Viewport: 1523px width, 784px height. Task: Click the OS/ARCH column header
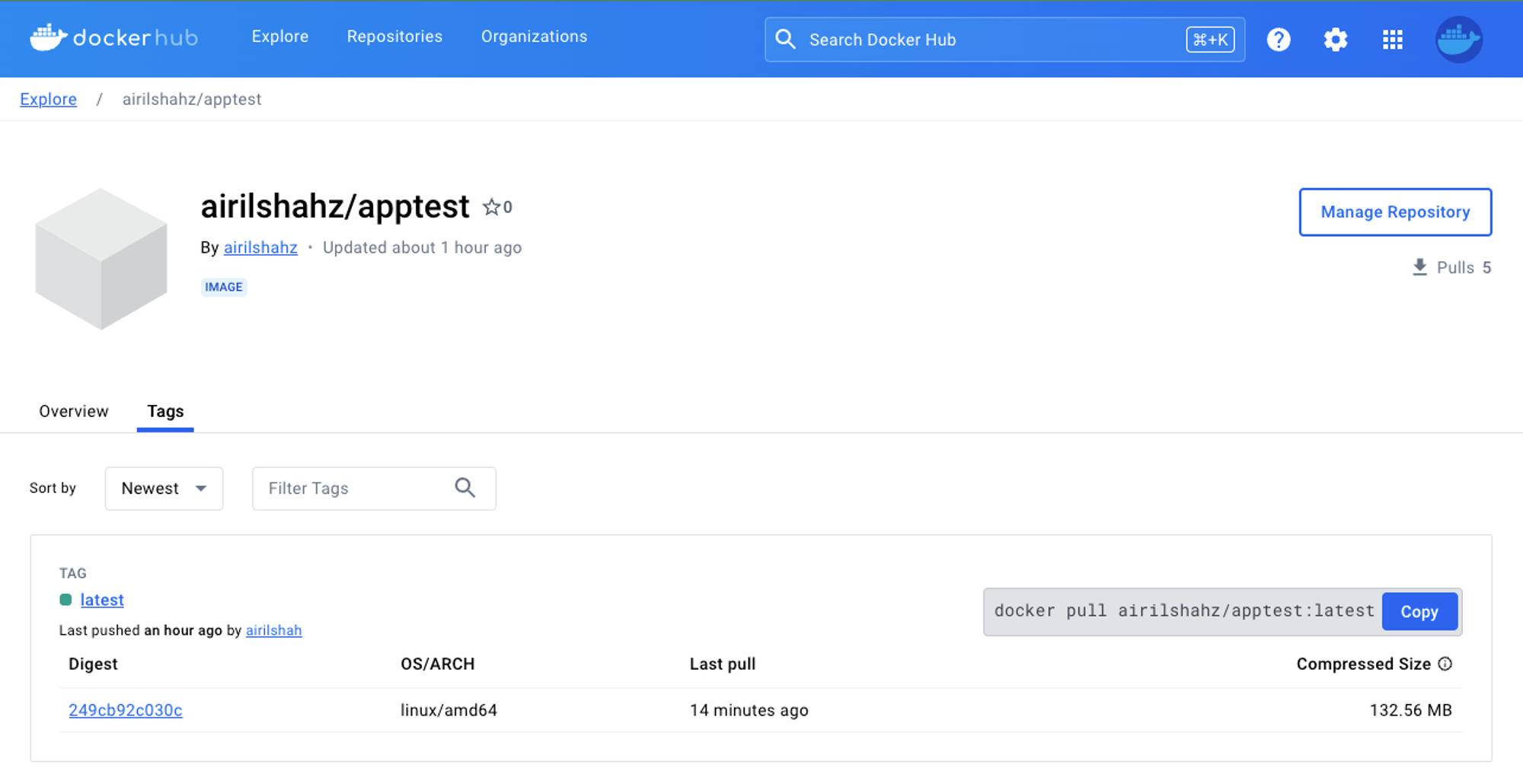click(x=438, y=664)
